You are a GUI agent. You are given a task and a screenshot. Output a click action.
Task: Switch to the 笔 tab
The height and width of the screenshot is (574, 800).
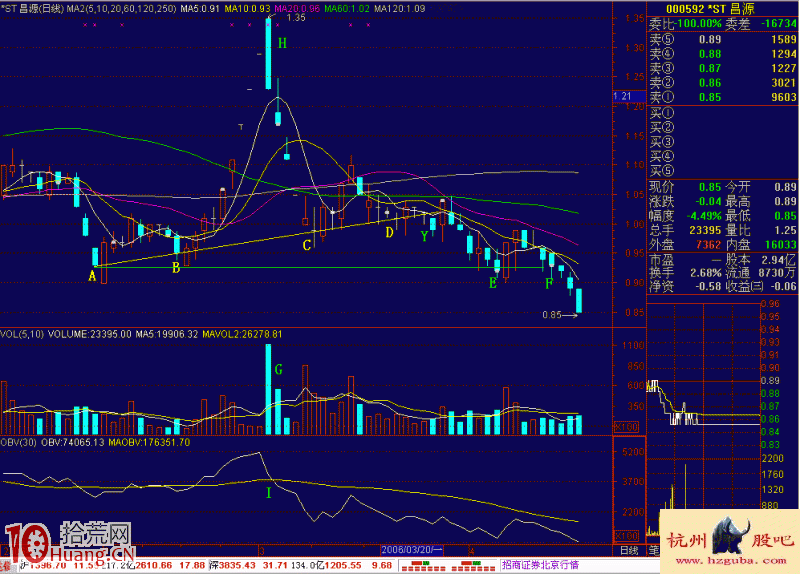pos(653,551)
